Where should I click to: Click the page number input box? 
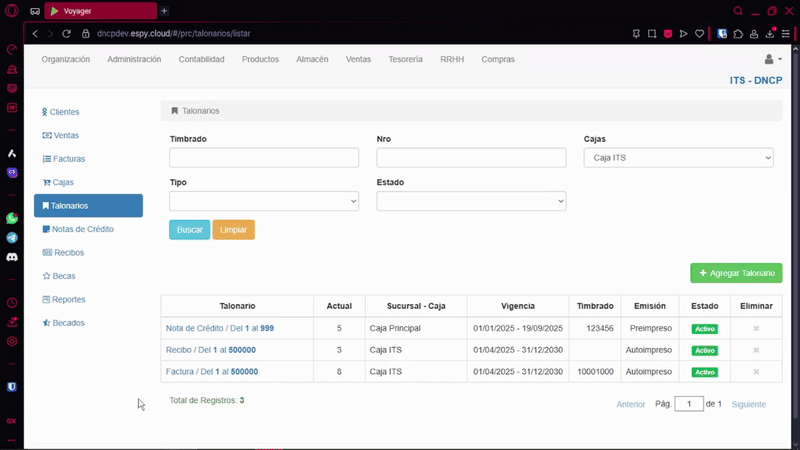[688, 404]
